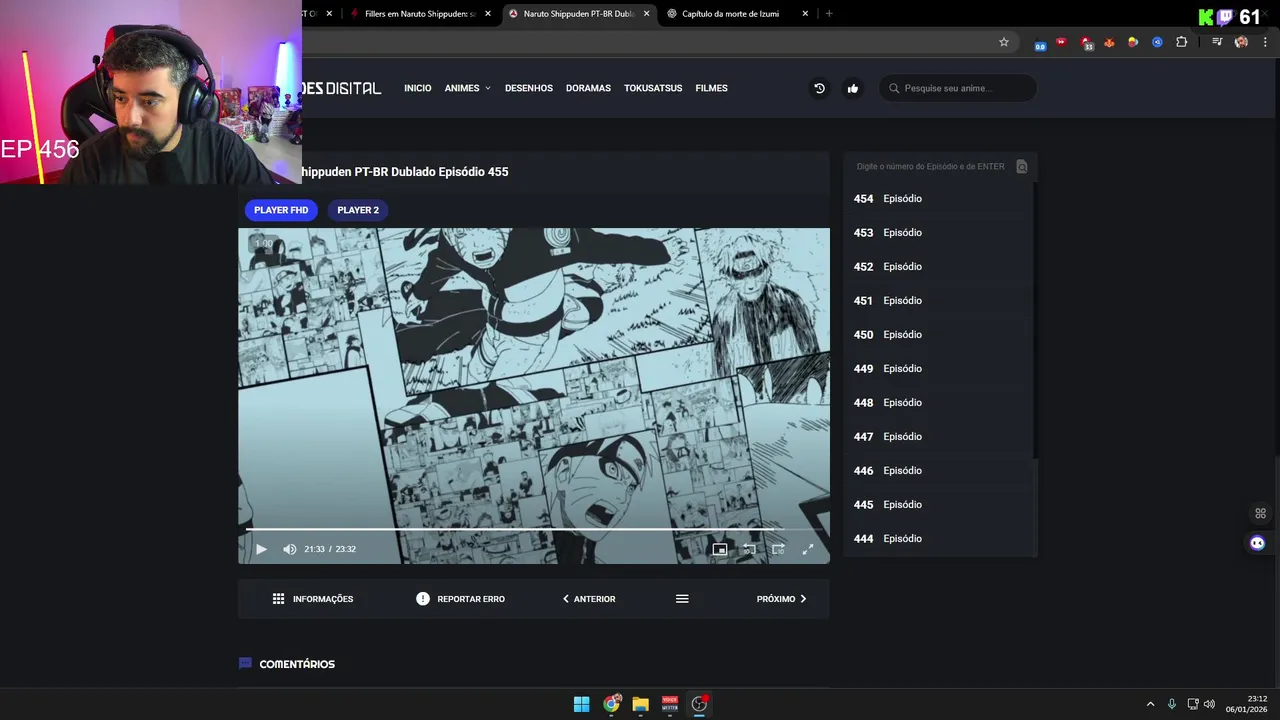Screen dimensions: 1280x720
Task: Open picture-in-picture mode in the player
Action: coord(719,549)
